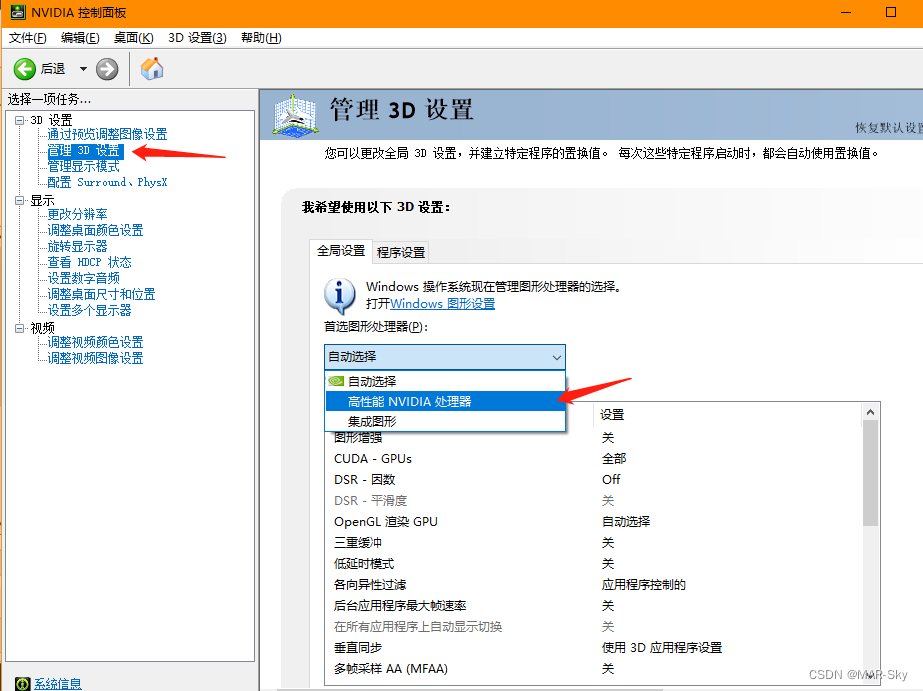The height and width of the screenshot is (691, 923).
Task: Click 恢复默认设置 button in header
Action: [889, 128]
